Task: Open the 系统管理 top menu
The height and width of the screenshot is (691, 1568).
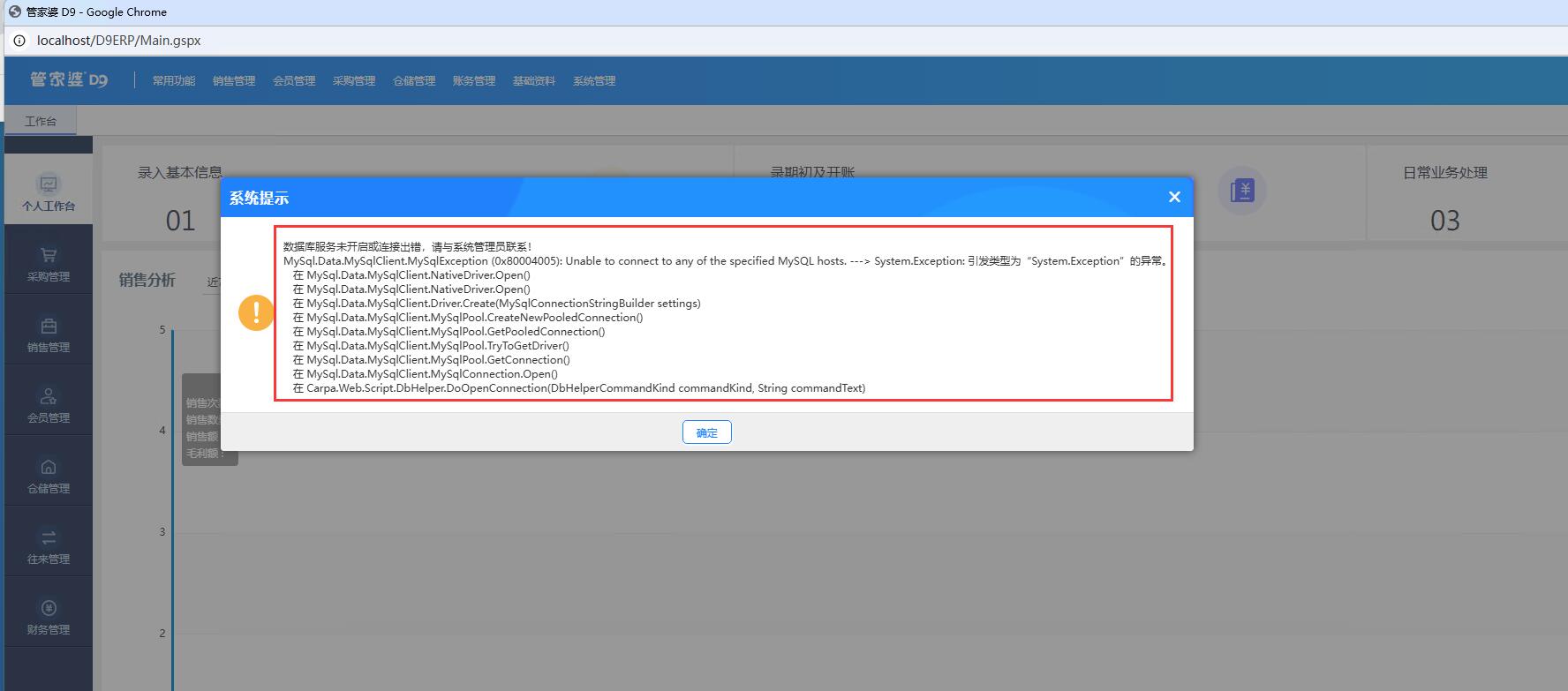Action: tap(594, 80)
